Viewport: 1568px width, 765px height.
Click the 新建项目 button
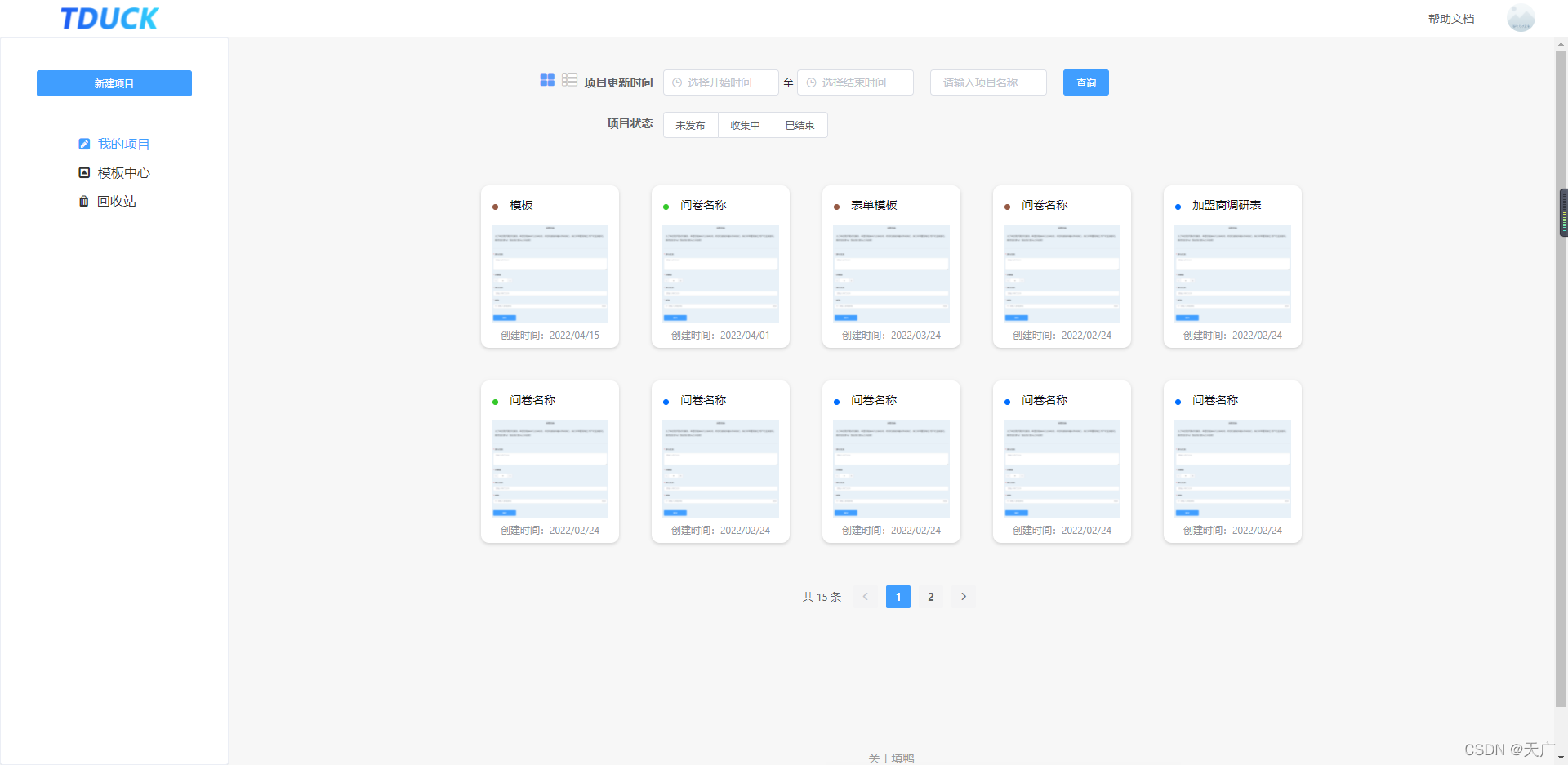(x=114, y=83)
